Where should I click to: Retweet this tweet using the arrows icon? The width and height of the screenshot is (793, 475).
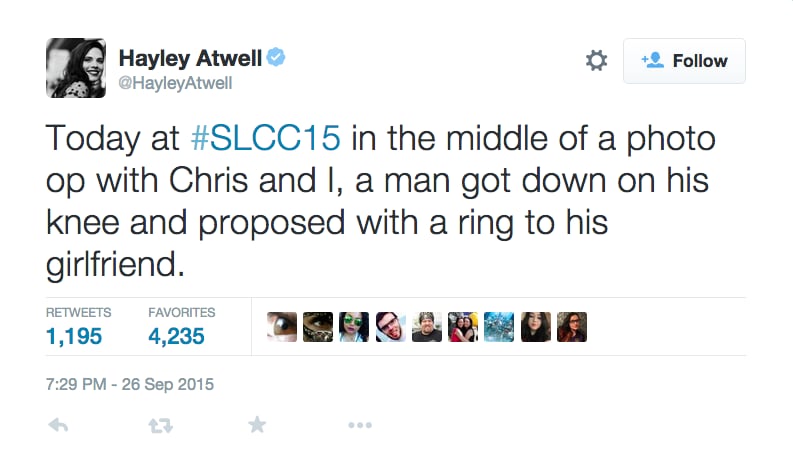point(161,425)
